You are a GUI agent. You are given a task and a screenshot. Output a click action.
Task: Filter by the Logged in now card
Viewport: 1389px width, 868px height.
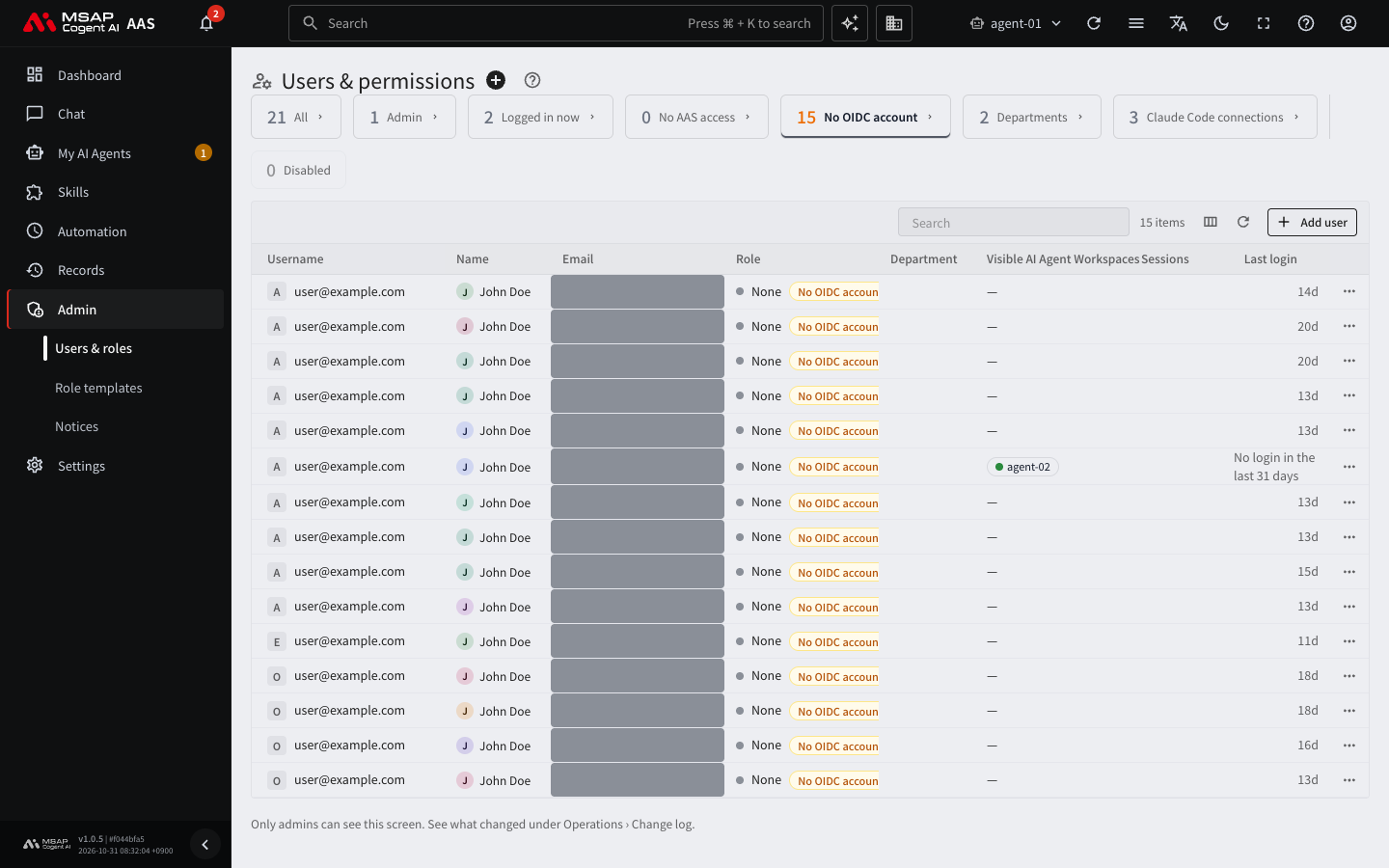coord(540,117)
